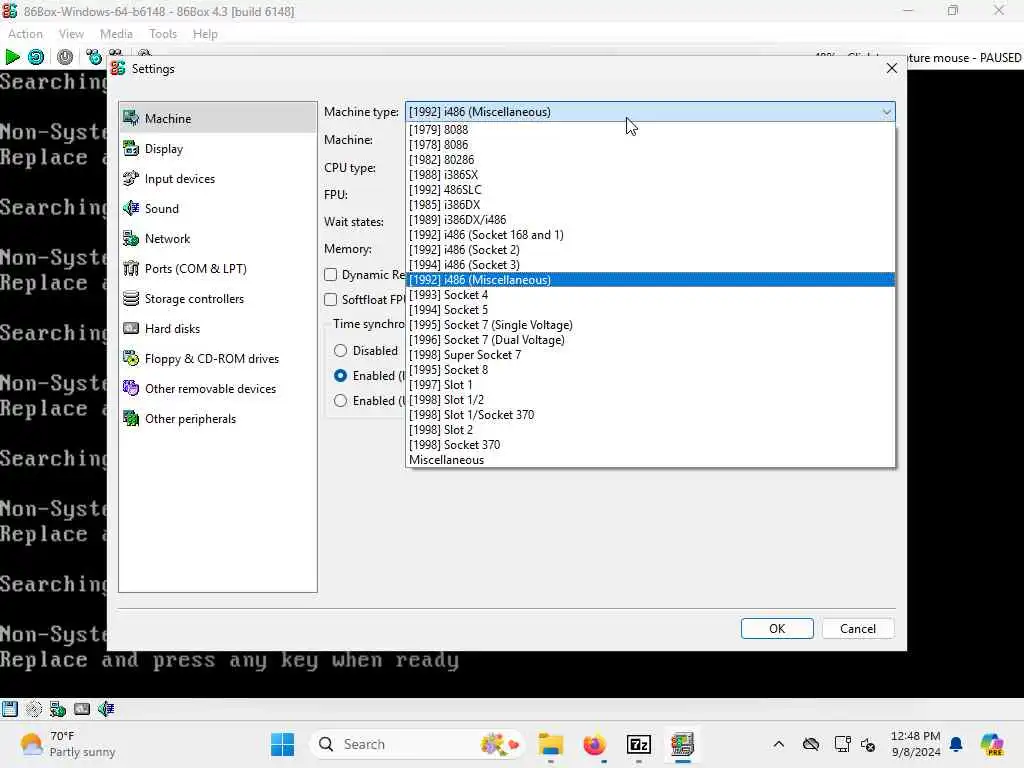This screenshot has width=1024, height=768.
Task: Show hidden system tray icons
Action: tap(778, 744)
